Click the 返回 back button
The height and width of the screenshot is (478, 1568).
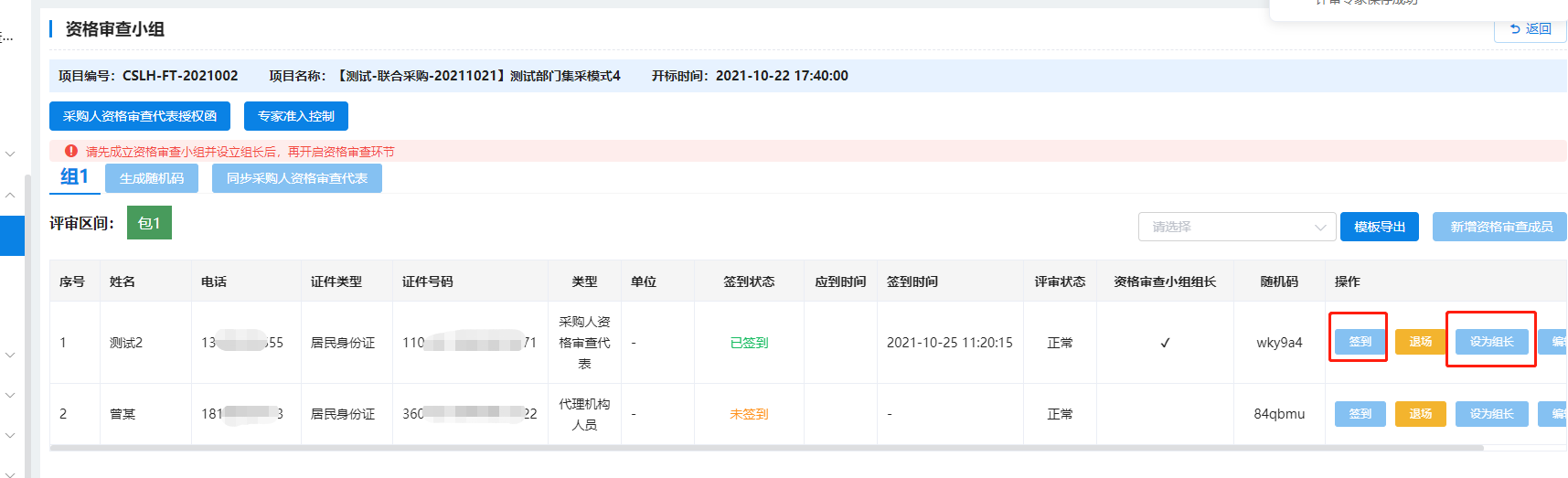click(1531, 29)
